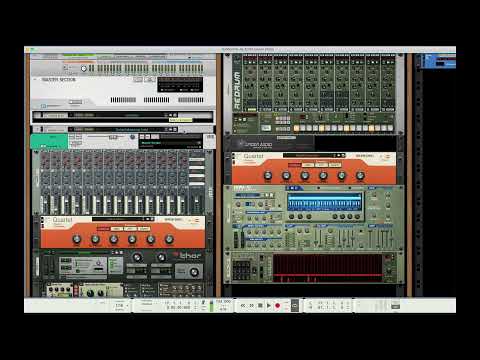Toggle Redrum step 5 button
The height and width of the screenshot is (360, 480).
[x=322, y=128]
